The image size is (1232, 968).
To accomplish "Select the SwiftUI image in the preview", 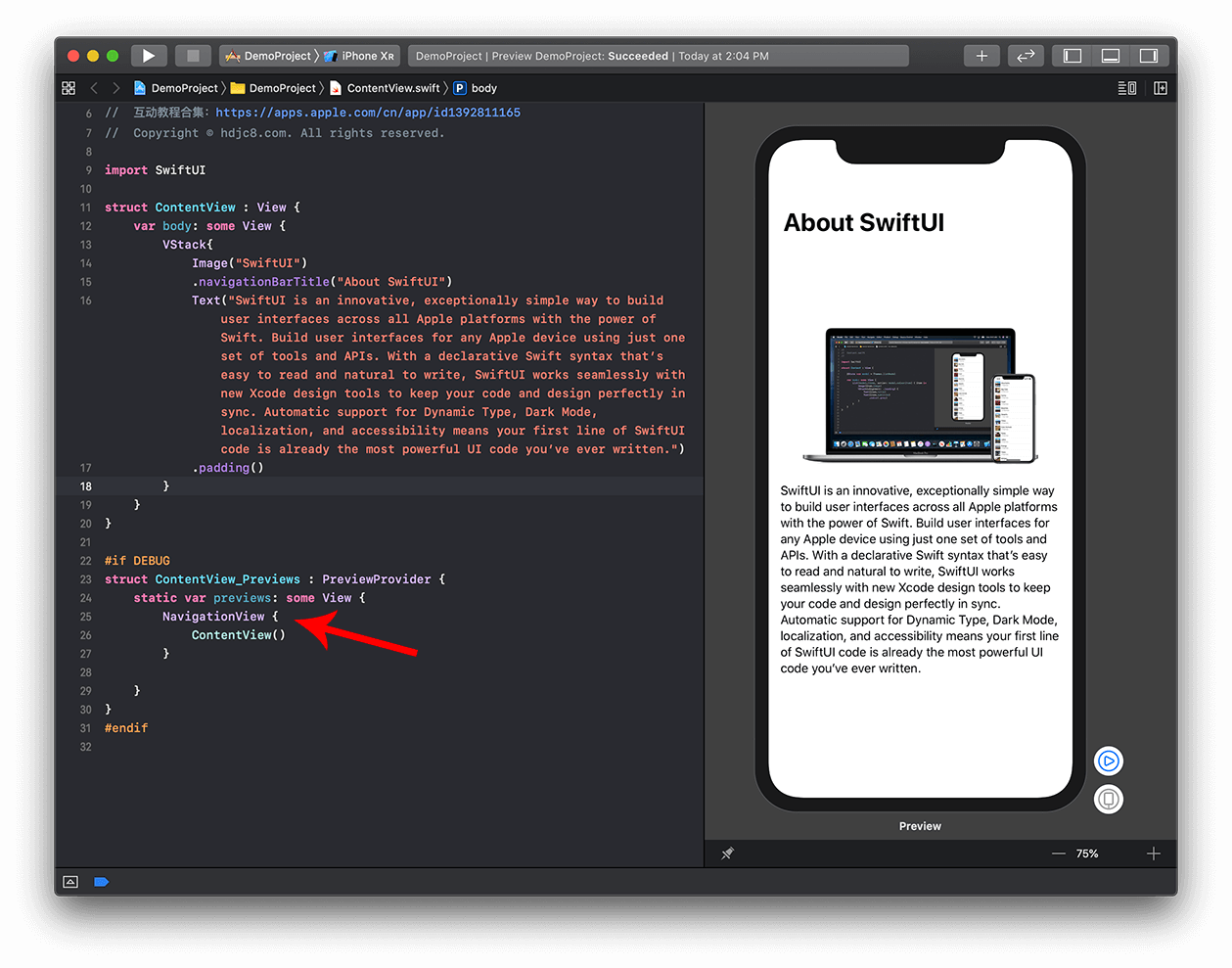I will tap(920, 395).
